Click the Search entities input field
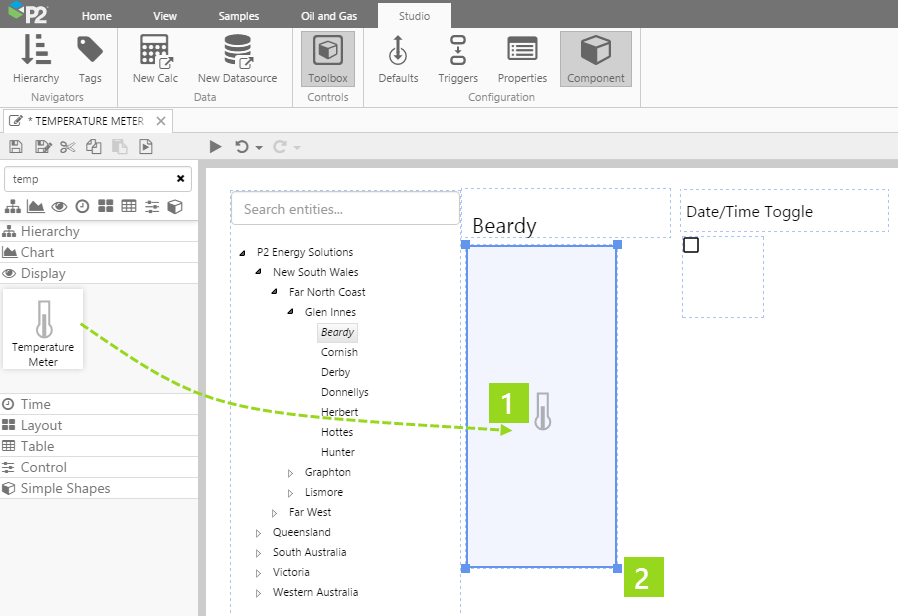 [345, 209]
